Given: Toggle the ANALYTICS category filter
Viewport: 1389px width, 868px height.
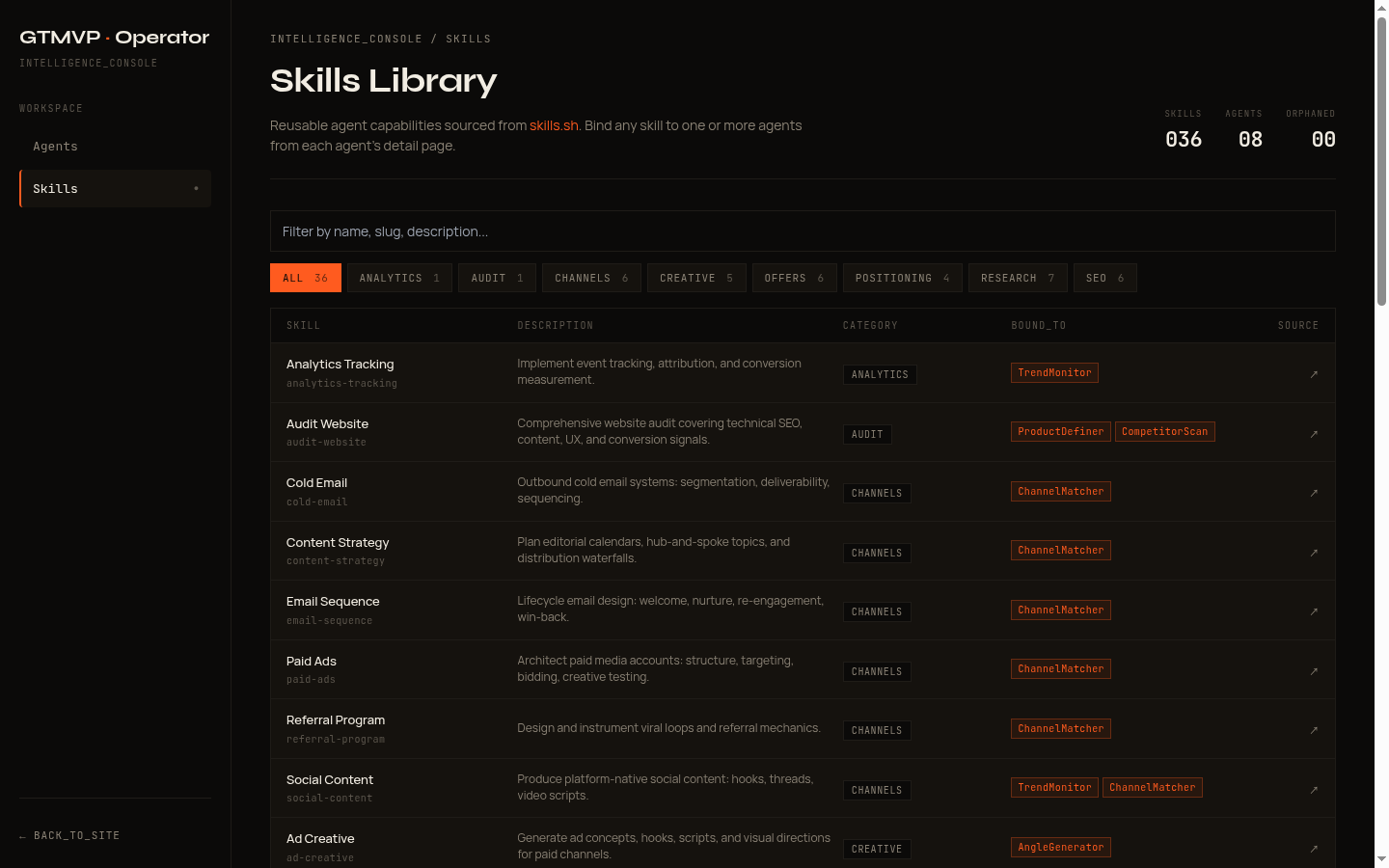Looking at the screenshot, I should tap(398, 278).
